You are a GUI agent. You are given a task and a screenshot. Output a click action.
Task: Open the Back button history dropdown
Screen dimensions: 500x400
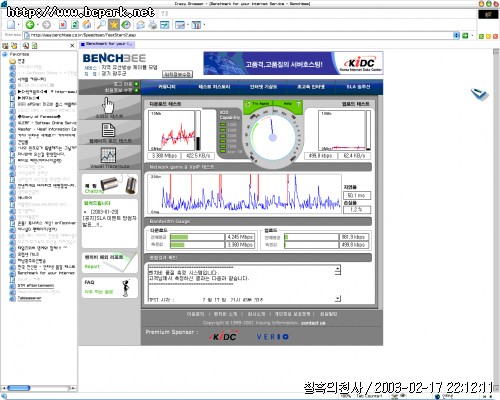(38, 25)
